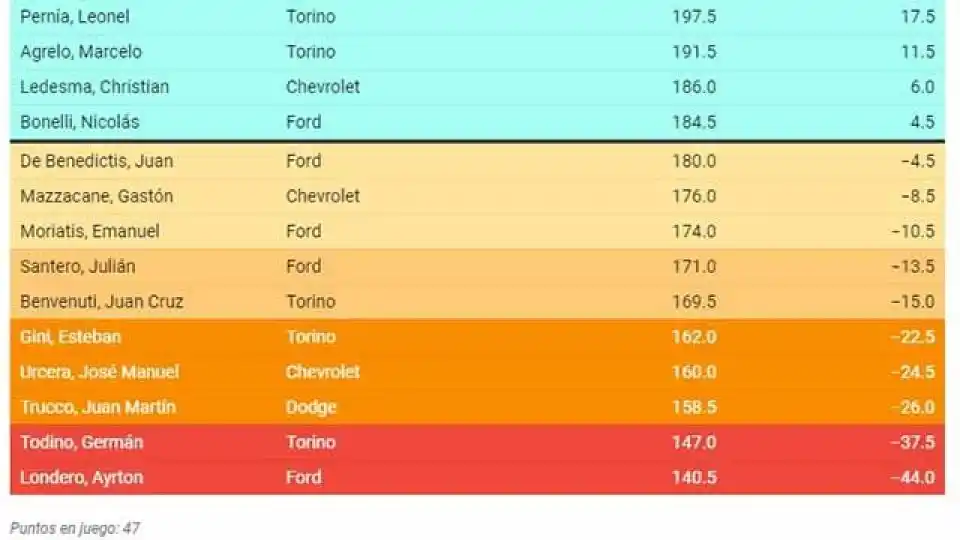This screenshot has height=540, width=960.
Task: Select the Agrelo, Marcelo row name
Action: tap(81, 52)
